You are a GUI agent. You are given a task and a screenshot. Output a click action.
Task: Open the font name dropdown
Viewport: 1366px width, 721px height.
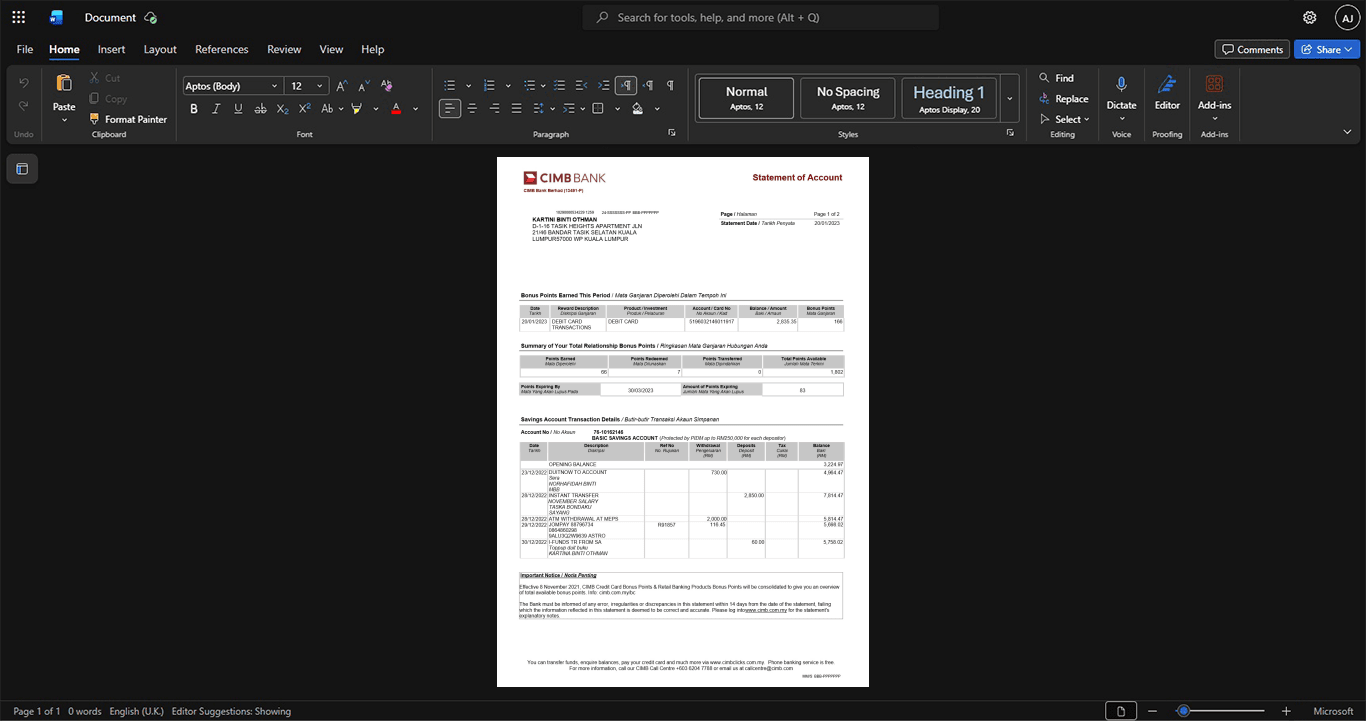(273, 86)
